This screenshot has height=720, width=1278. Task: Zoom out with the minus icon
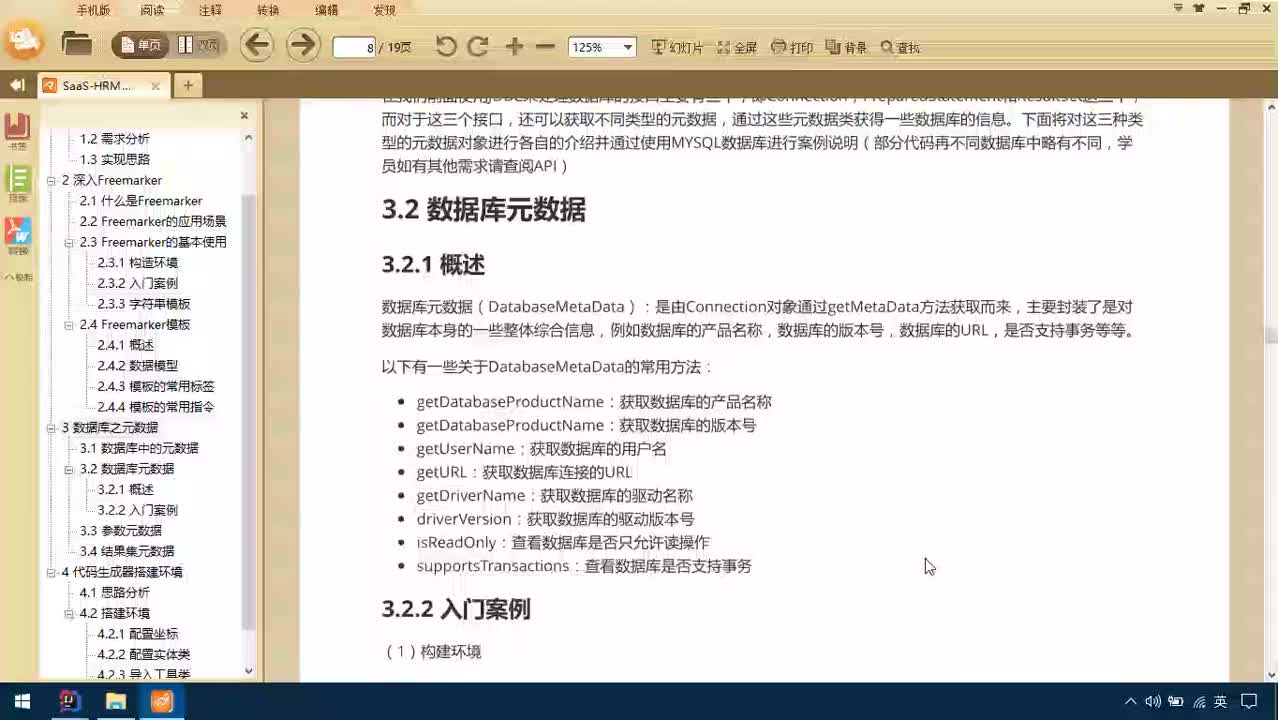545,46
